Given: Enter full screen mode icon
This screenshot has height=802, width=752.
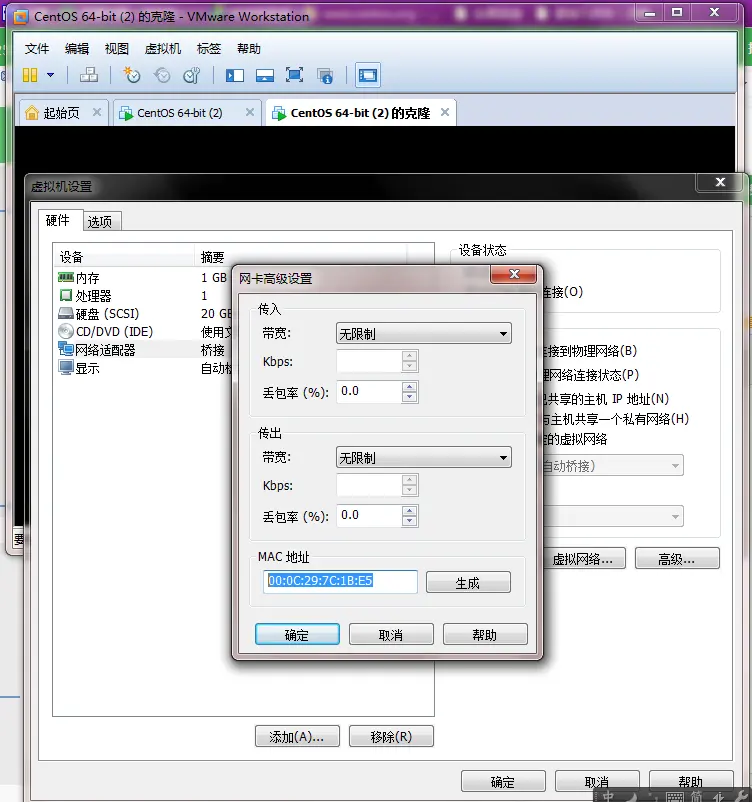Looking at the screenshot, I should (x=294, y=75).
